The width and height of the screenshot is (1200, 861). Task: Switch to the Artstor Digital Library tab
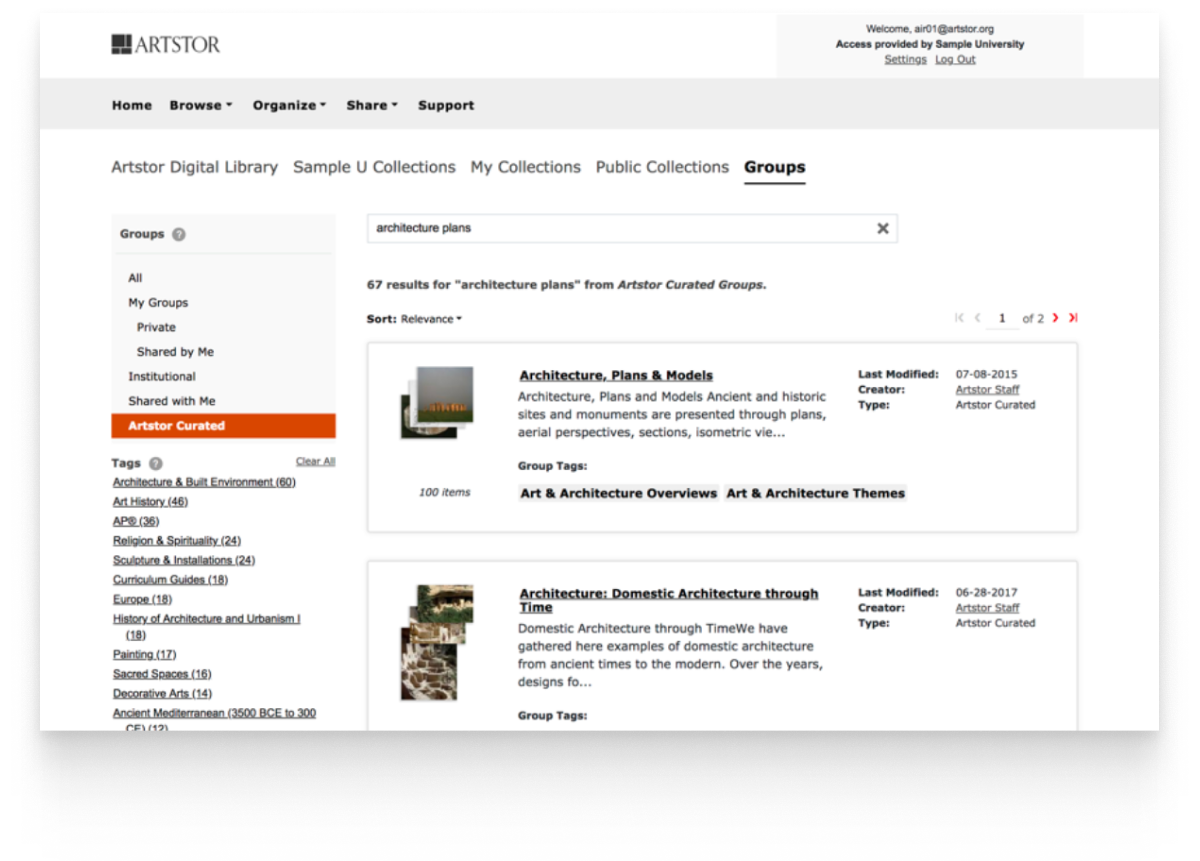195,167
